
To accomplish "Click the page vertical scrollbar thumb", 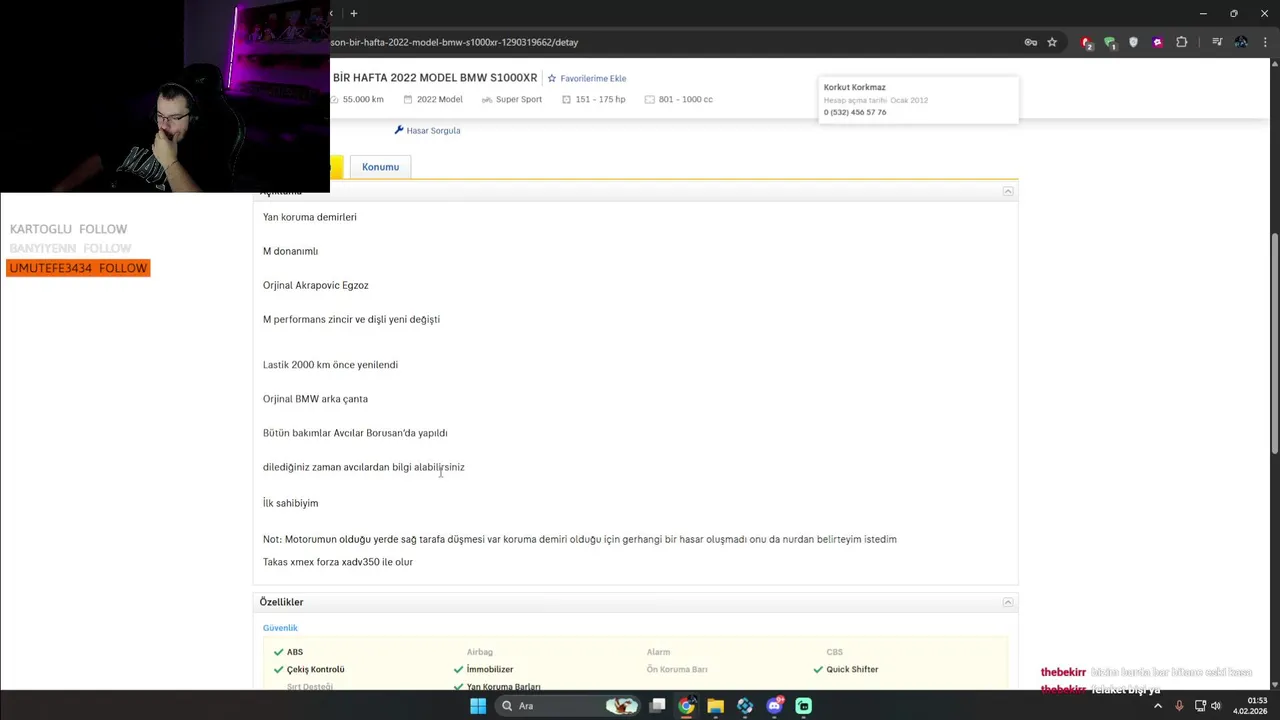I will (x=1274, y=345).
